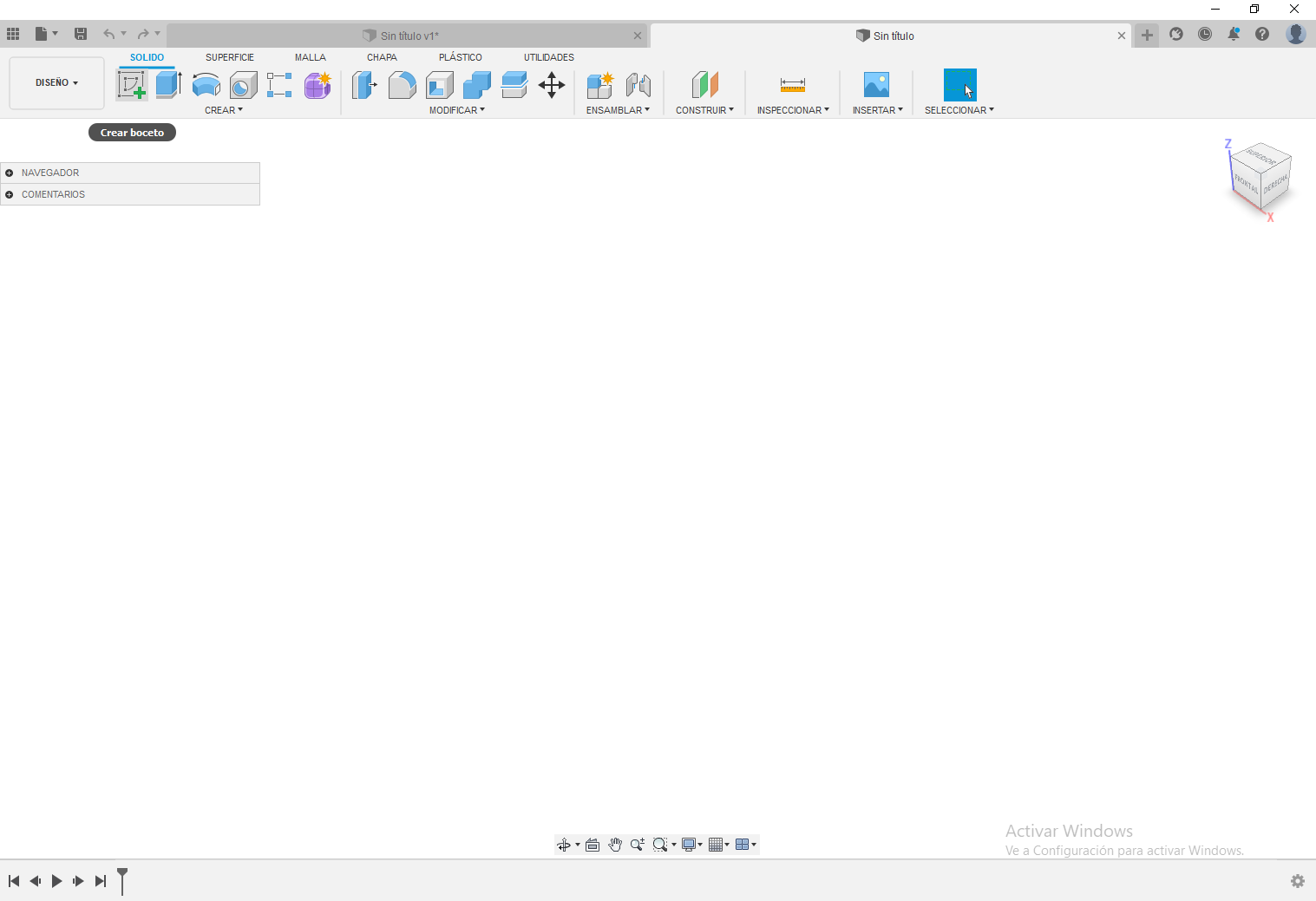The image size is (1316, 901).
Task: Open the timeline settings gear
Action: pos(1298,881)
